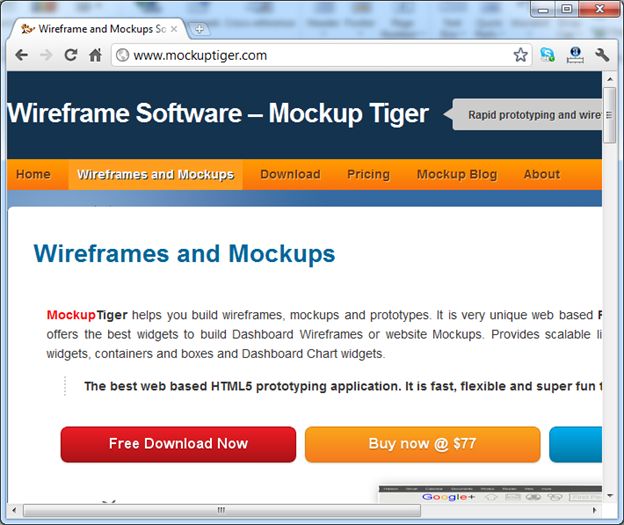
Task: Open the wrench settings menu
Action: (x=602, y=55)
